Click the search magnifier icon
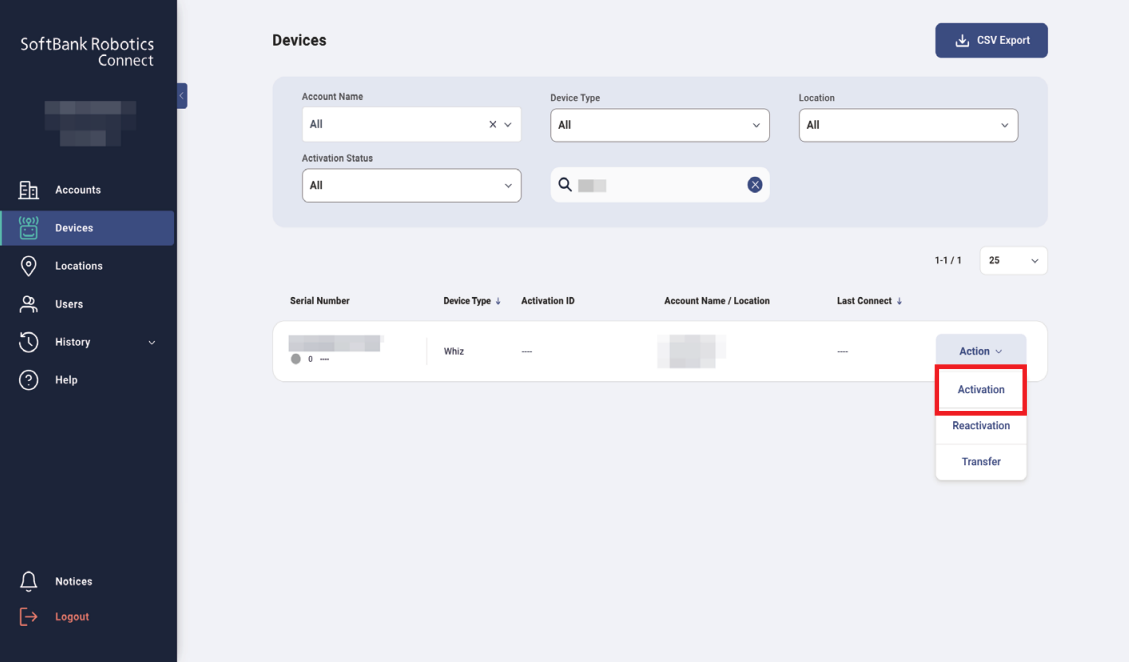The height and width of the screenshot is (662, 1129). click(x=565, y=185)
